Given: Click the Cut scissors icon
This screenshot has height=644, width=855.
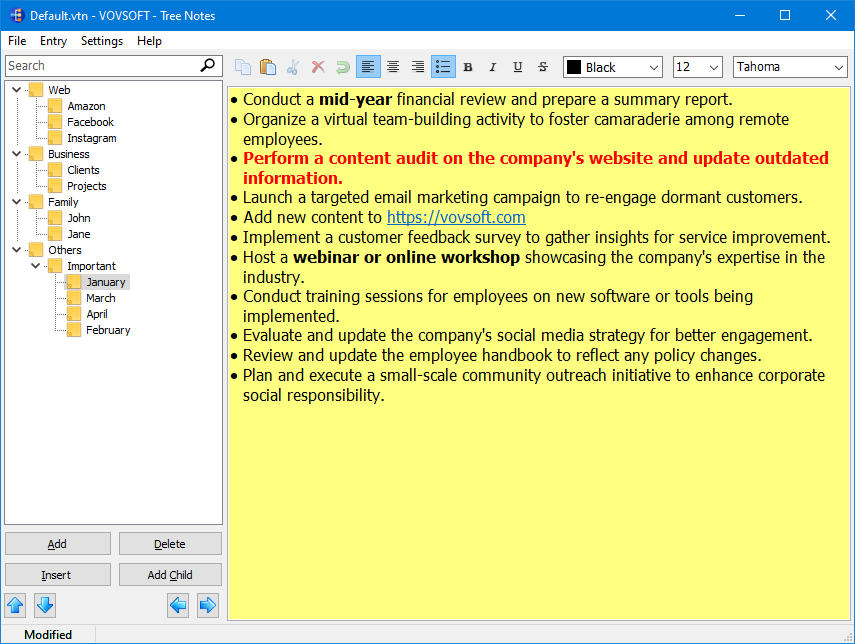Looking at the screenshot, I should tap(293, 67).
